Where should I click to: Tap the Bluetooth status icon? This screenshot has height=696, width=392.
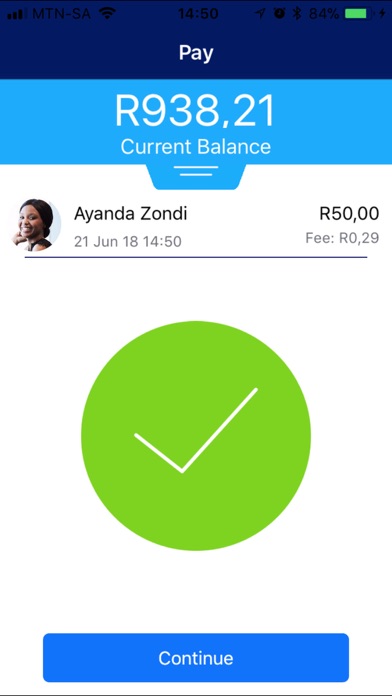pyautogui.click(x=297, y=14)
